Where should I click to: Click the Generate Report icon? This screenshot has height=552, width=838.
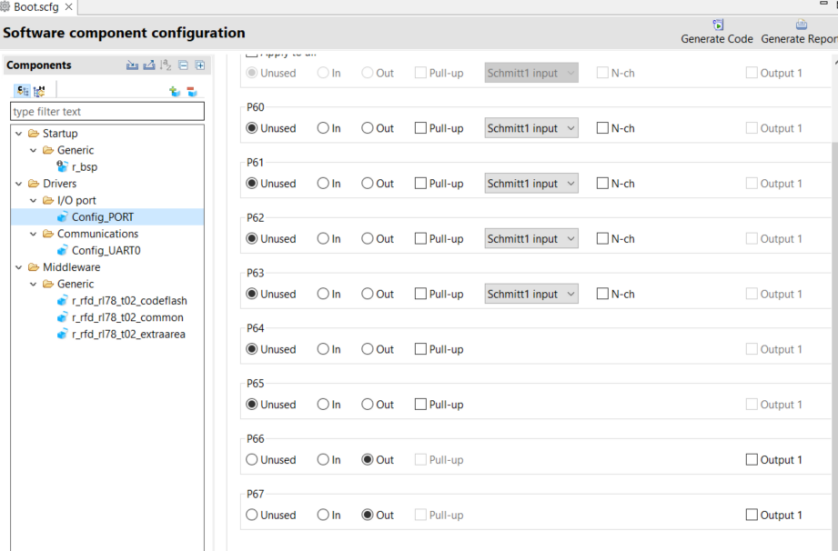click(801, 25)
